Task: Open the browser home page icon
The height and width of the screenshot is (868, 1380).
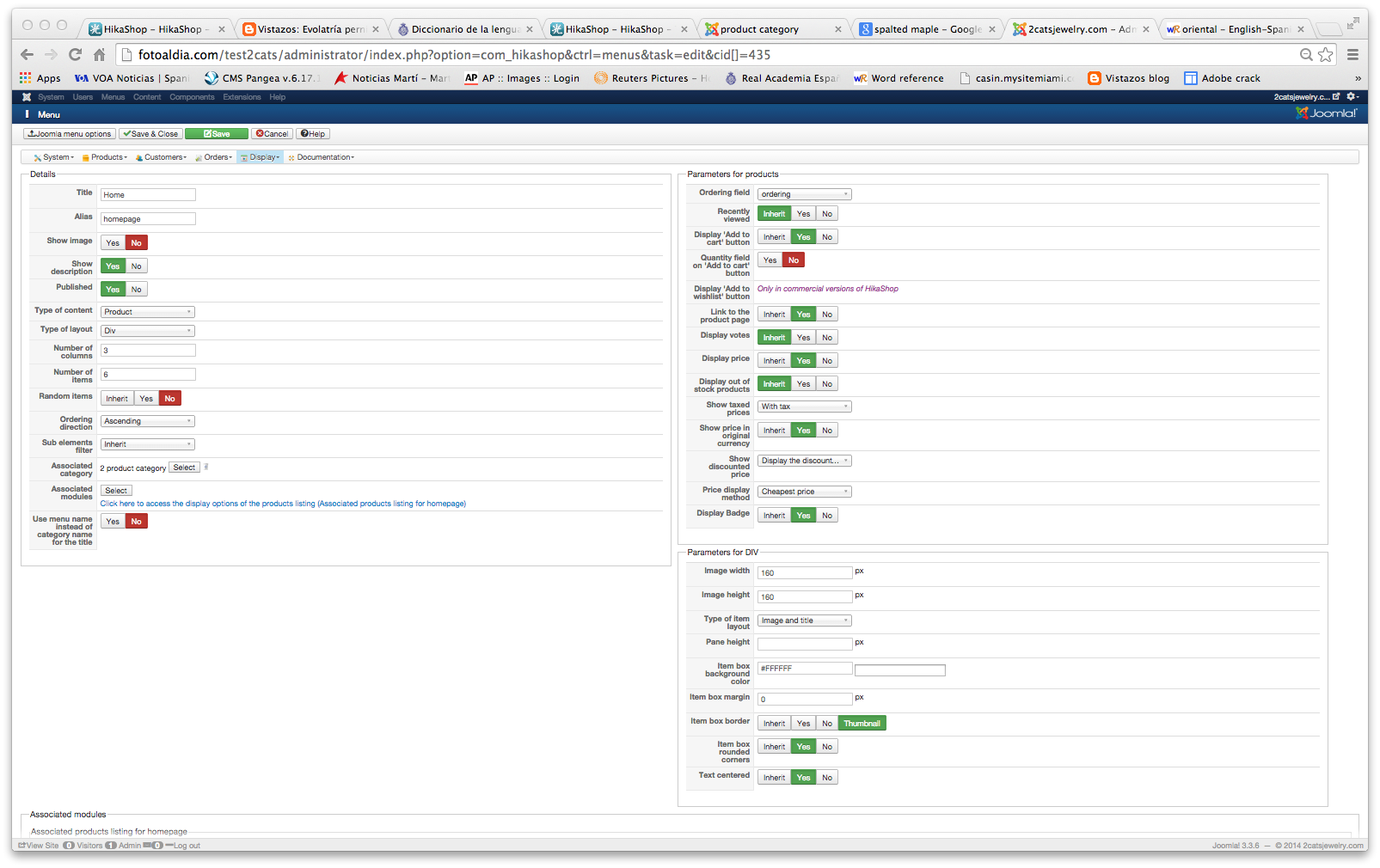Action: click(x=99, y=55)
